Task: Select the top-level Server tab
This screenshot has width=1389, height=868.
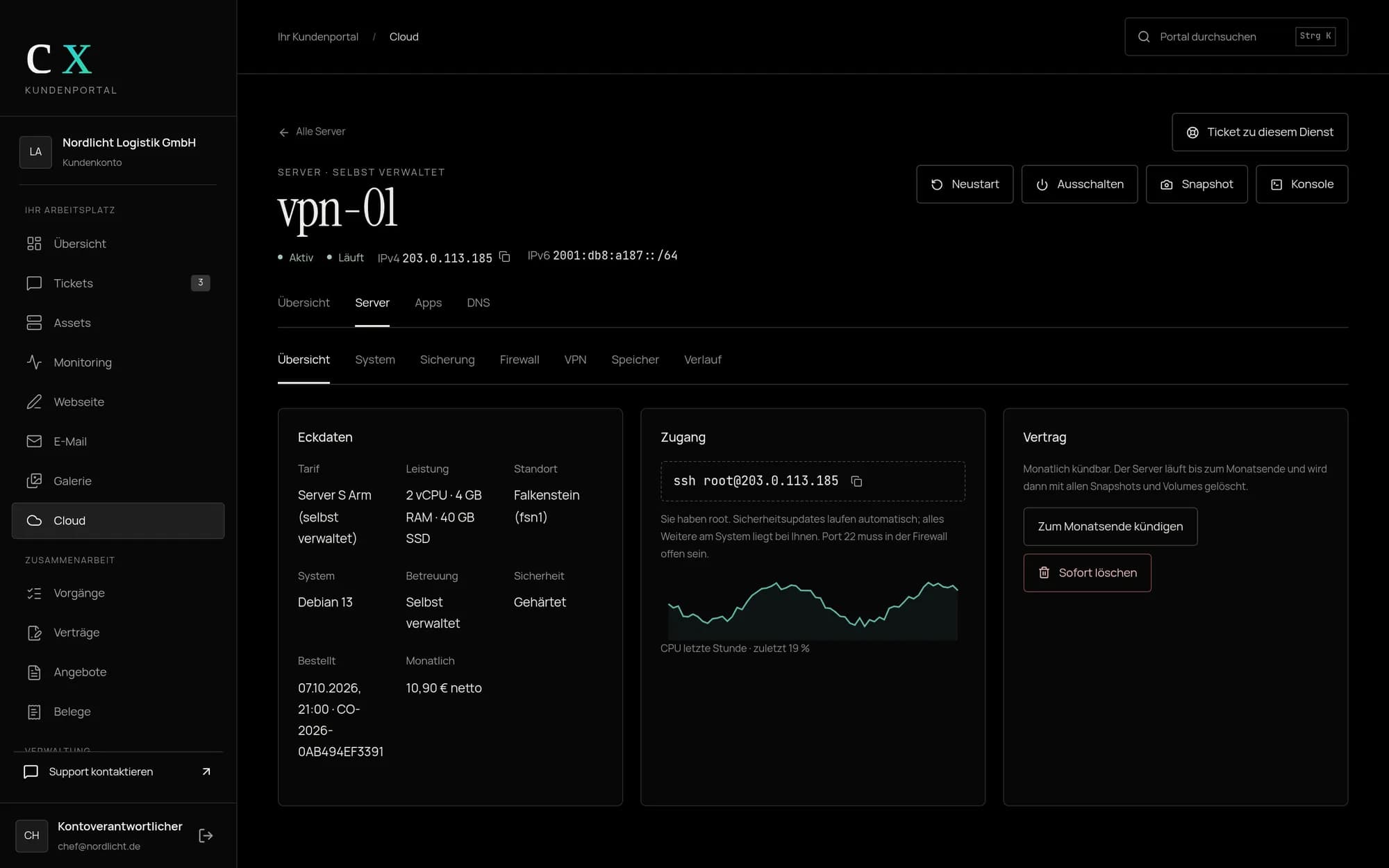Action: coord(372,303)
